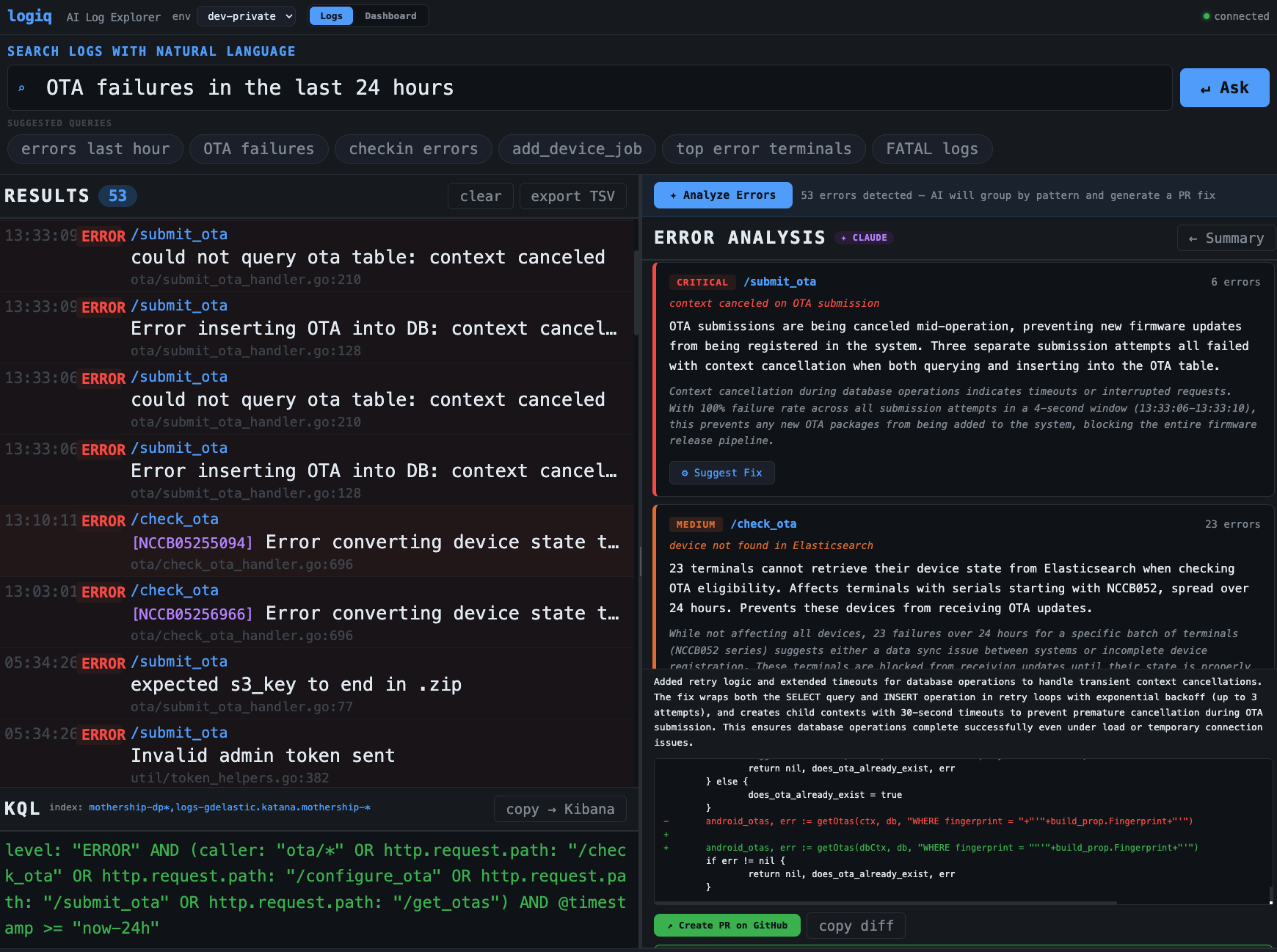
Task: Run the 'FATAL logs' suggested query
Action: click(x=931, y=148)
